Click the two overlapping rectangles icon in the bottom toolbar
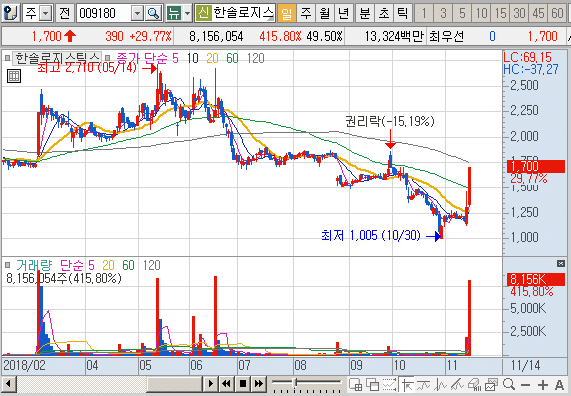This screenshot has width=571, height=396. pos(373,384)
